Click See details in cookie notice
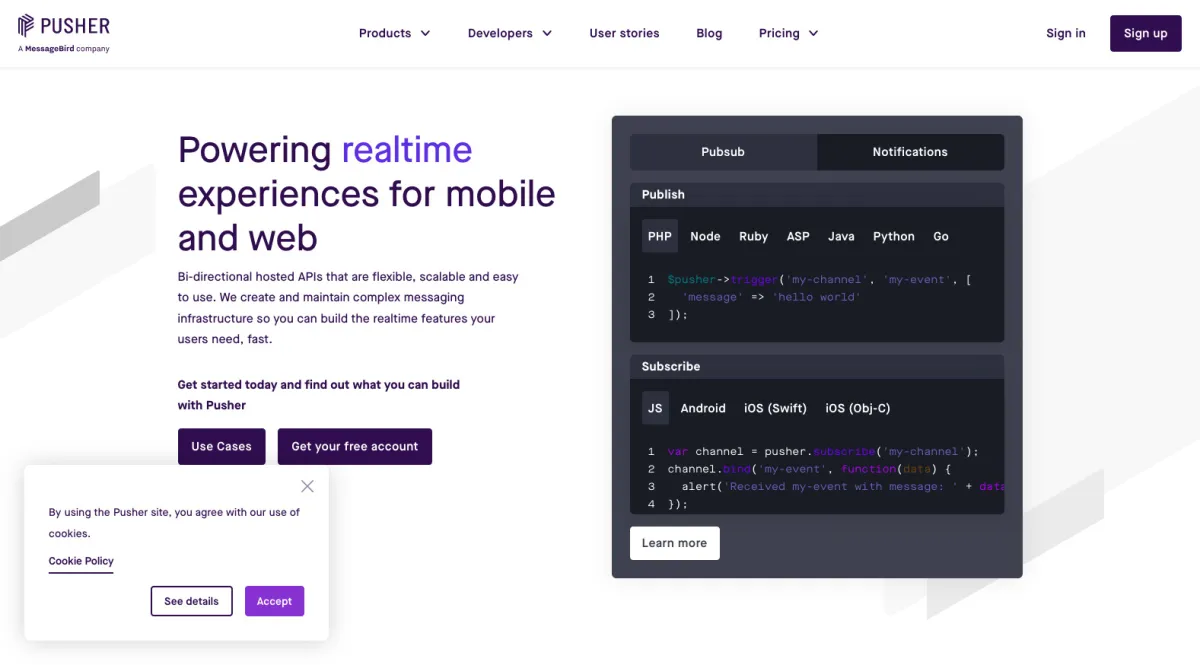1200x665 pixels. [191, 601]
